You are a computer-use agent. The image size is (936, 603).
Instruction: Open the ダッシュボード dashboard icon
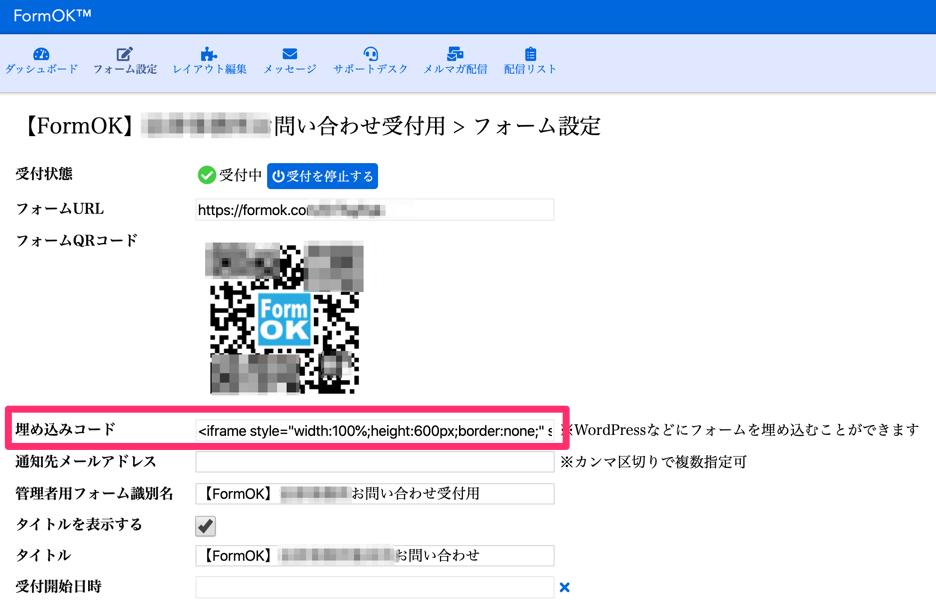[x=41, y=54]
